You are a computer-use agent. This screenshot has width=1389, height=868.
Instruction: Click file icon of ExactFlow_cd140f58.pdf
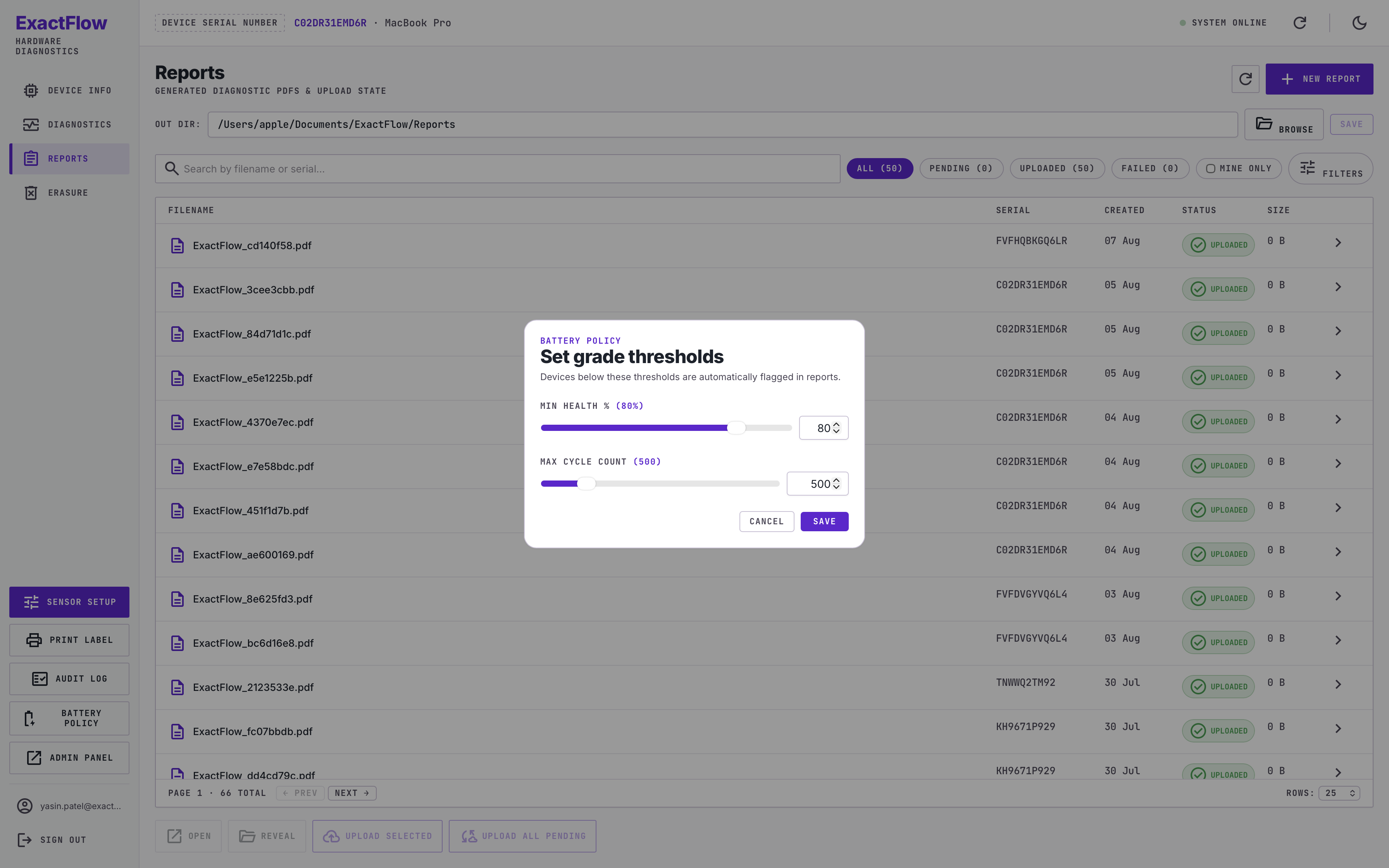point(178,246)
